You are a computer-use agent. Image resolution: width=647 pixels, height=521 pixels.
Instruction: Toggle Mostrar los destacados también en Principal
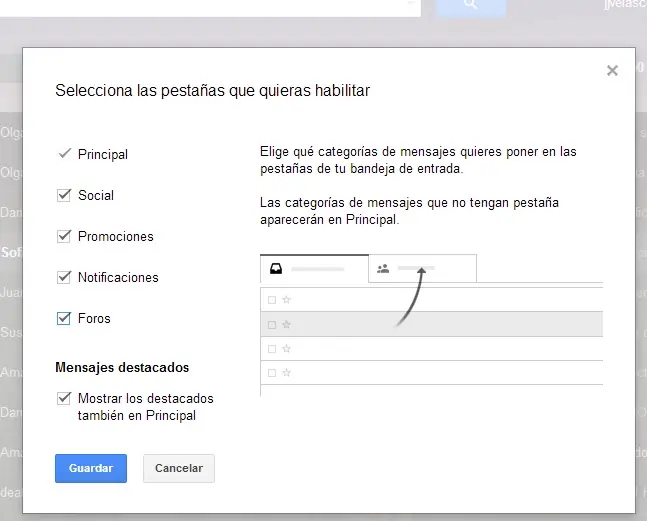coord(64,398)
